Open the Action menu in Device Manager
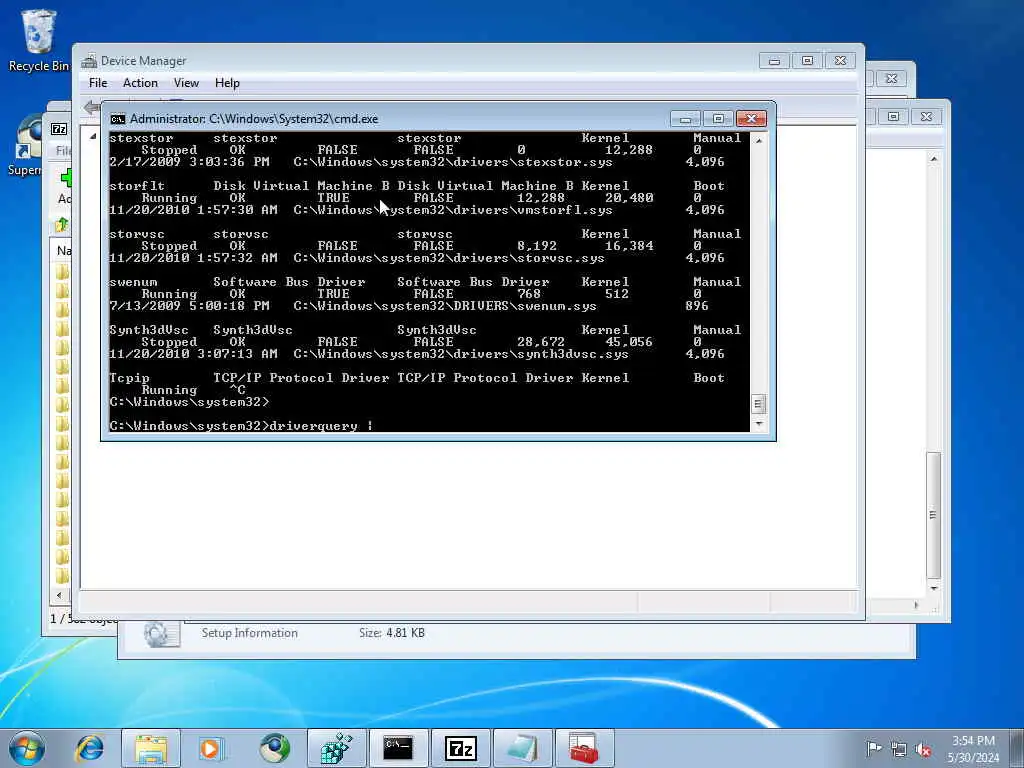Image resolution: width=1024 pixels, height=768 pixels. pos(140,83)
